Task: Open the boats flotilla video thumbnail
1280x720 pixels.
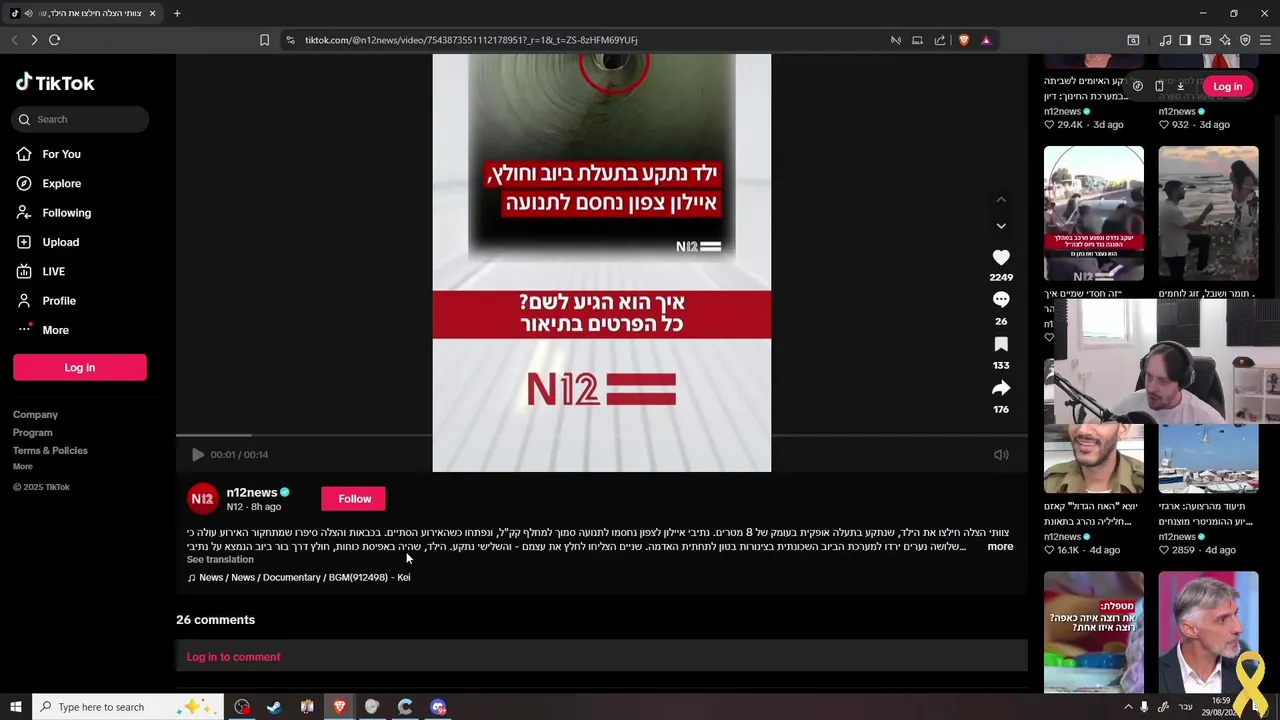Action: 1208,459
